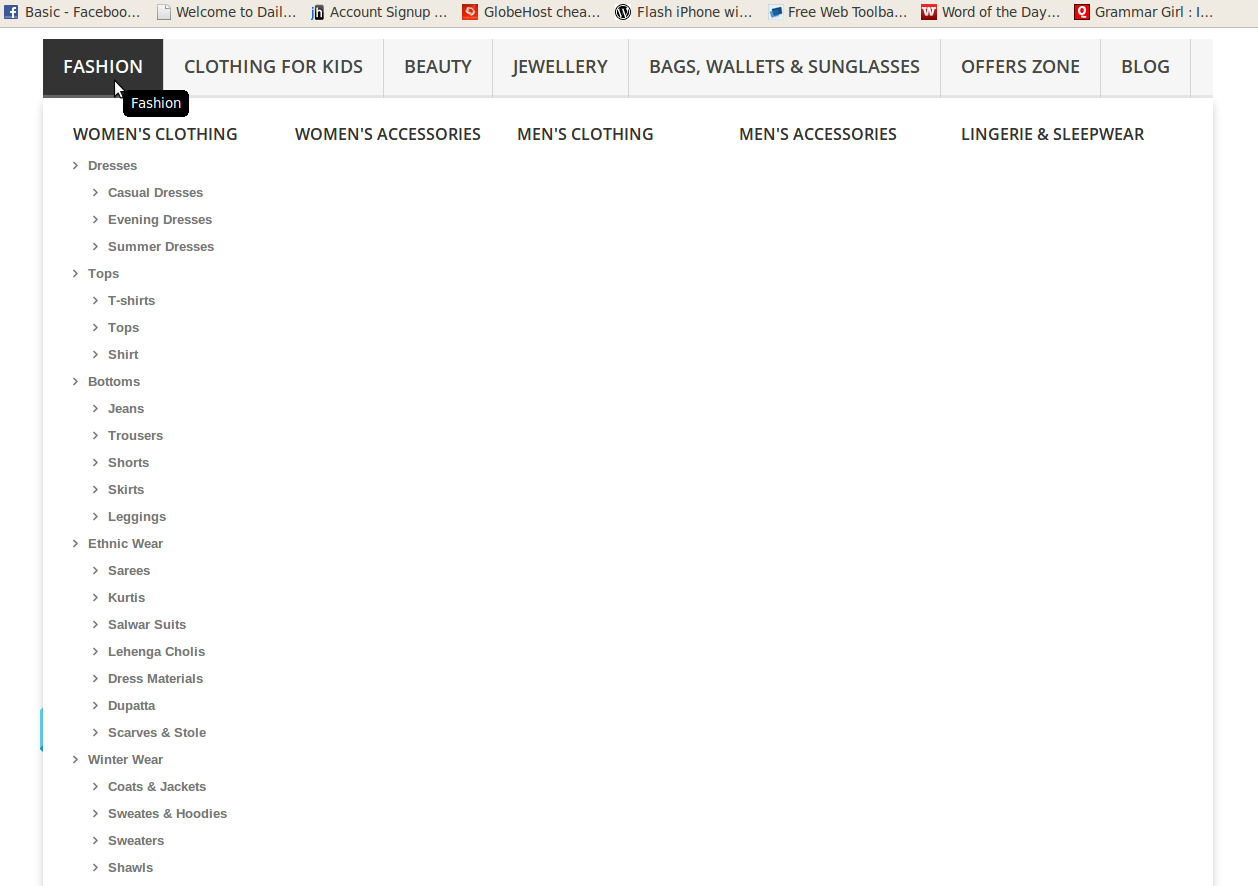
Task: Select Shirt under Tops
Action: [x=123, y=355]
